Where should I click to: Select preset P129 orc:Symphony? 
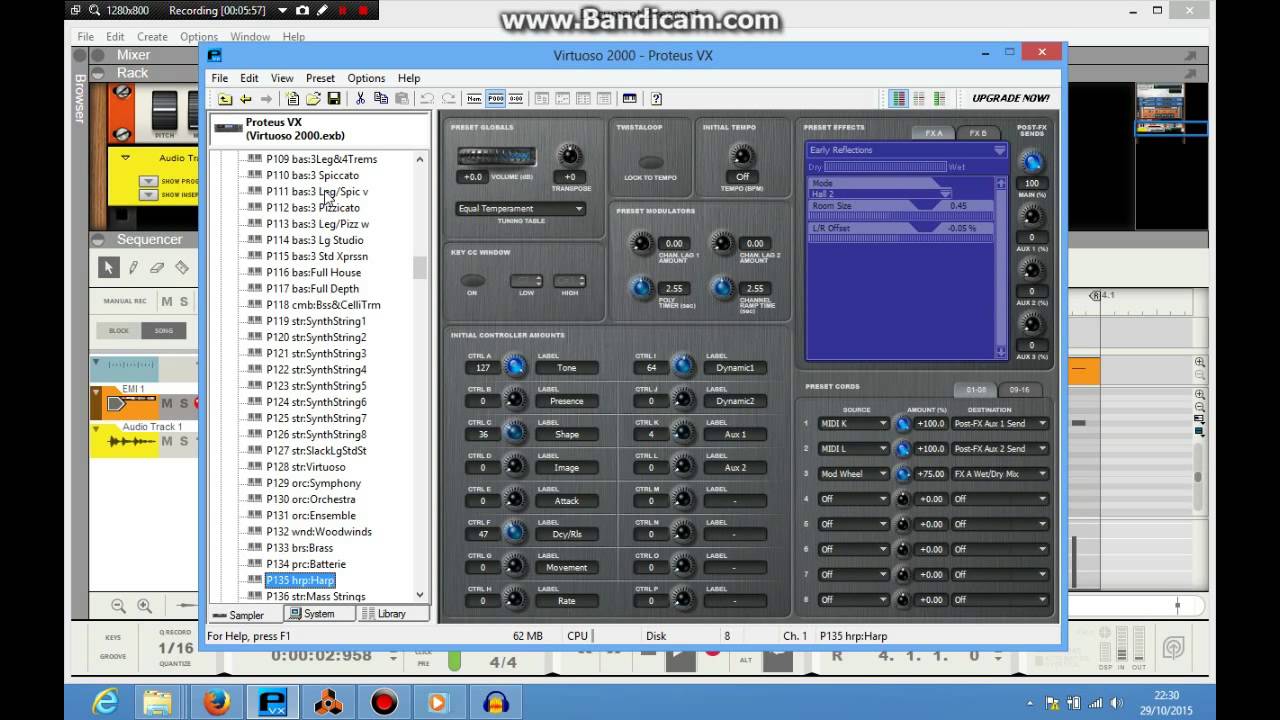pos(313,483)
